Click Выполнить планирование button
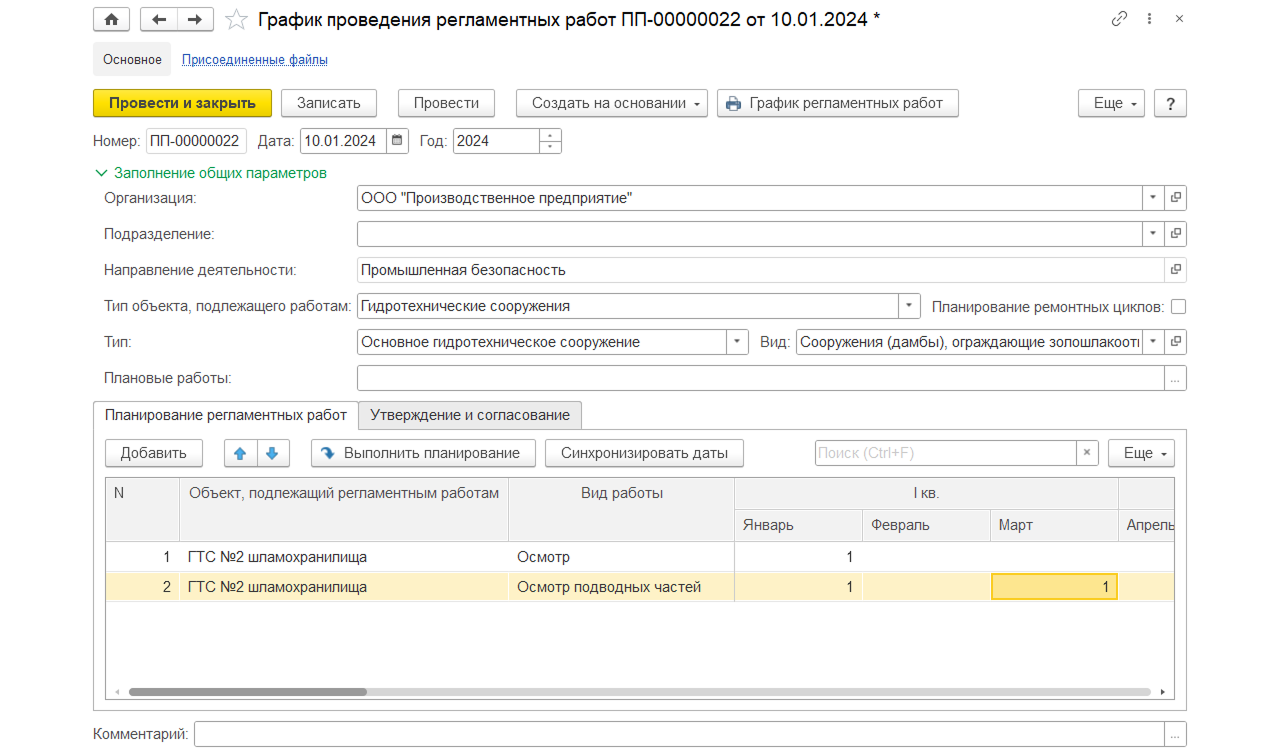 click(423, 453)
